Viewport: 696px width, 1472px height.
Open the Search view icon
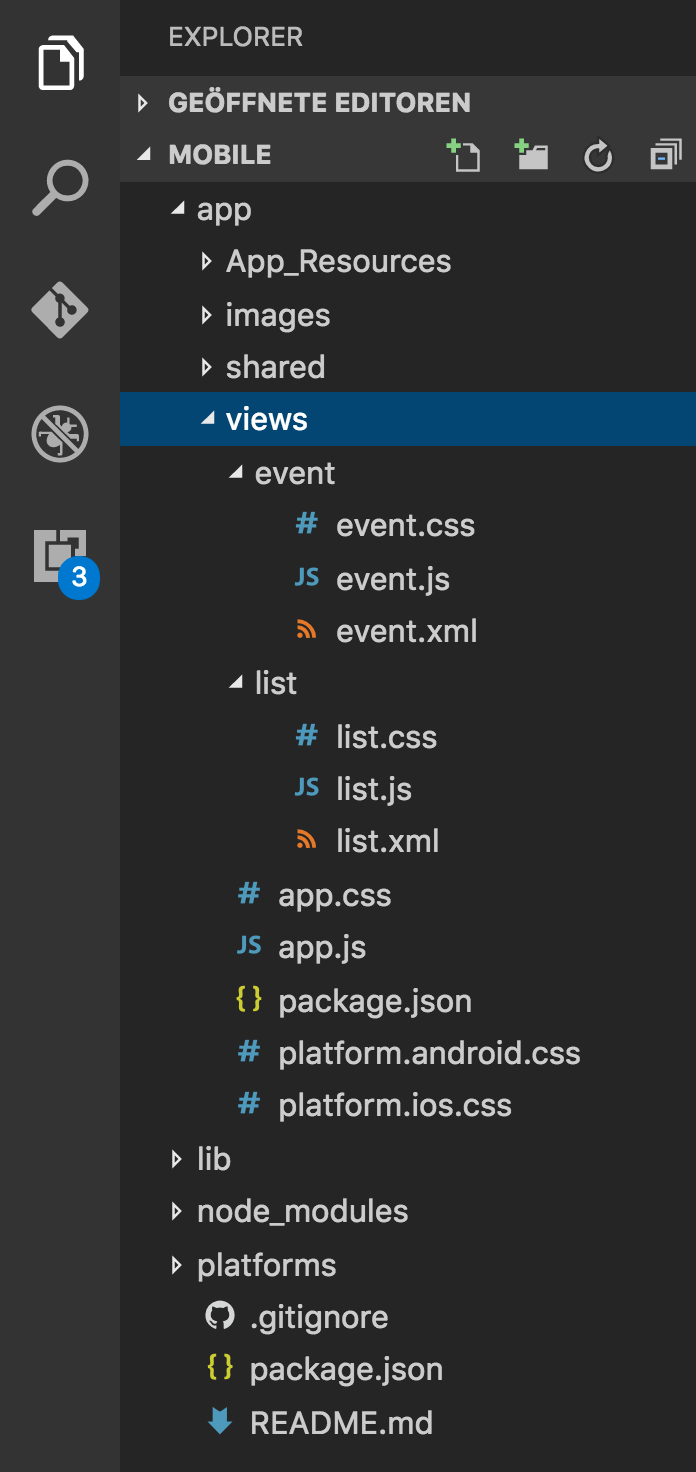point(61,188)
